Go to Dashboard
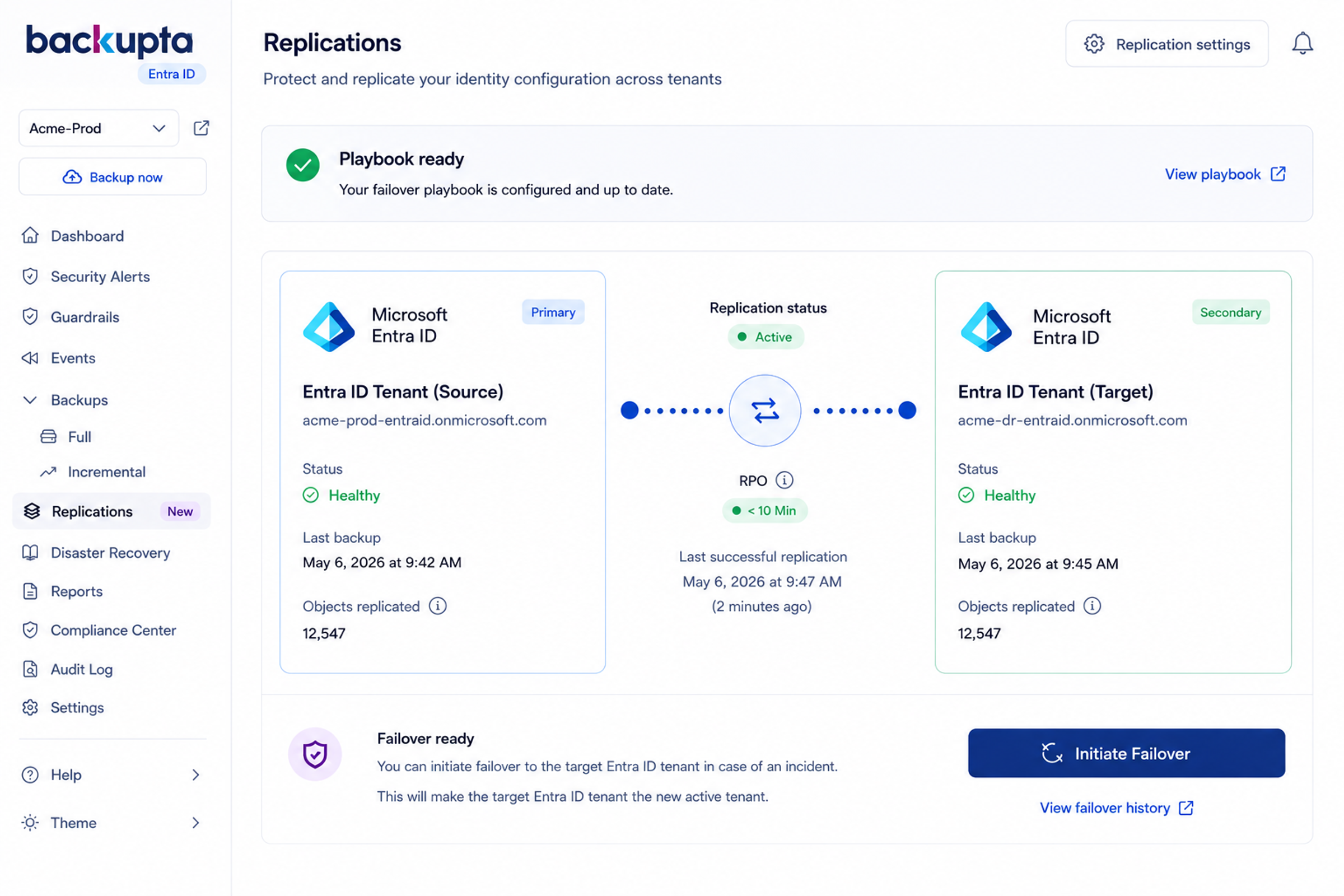This screenshot has height=896, width=1344. coord(87,236)
